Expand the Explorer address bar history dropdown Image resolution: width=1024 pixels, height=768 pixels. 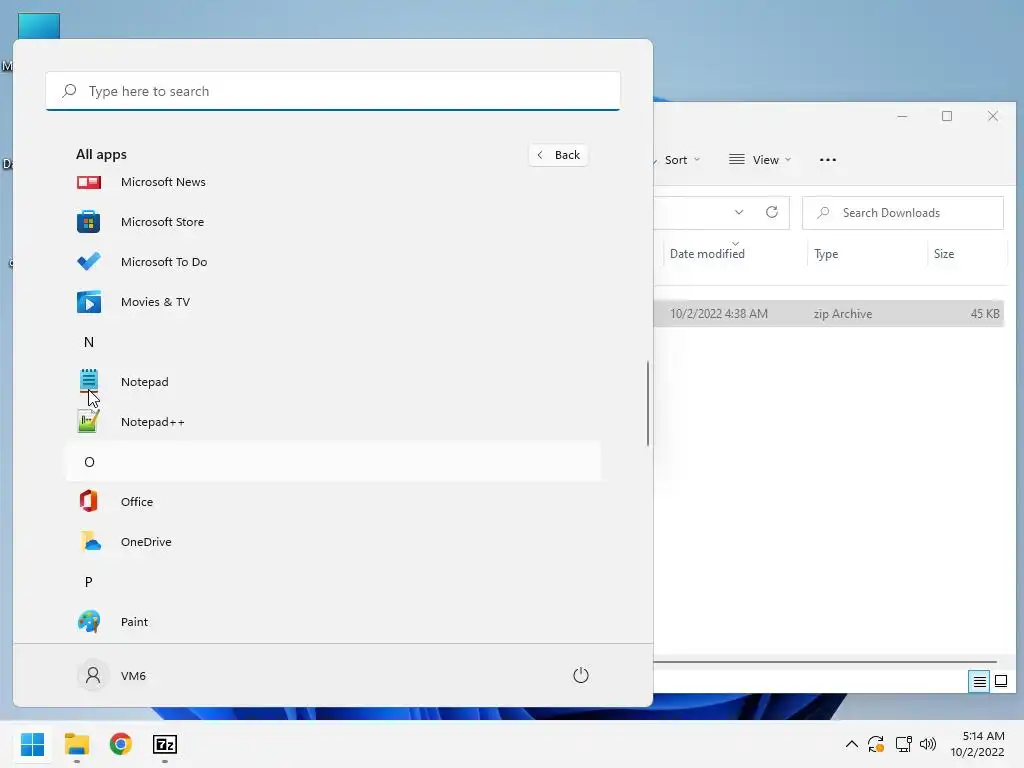[739, 212]
